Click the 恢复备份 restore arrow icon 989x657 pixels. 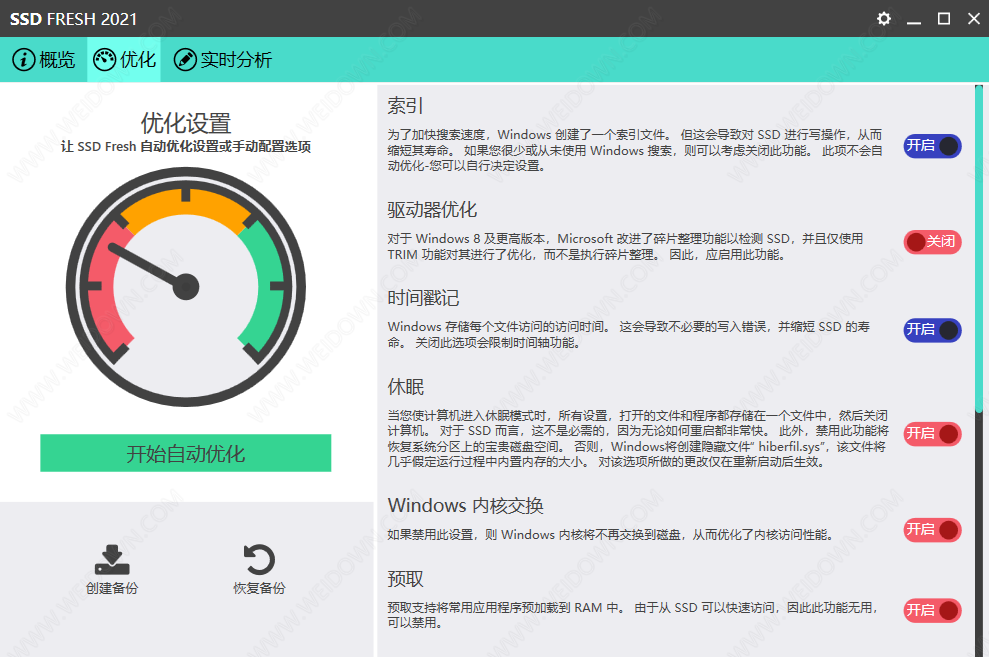[x=259, y=559]
